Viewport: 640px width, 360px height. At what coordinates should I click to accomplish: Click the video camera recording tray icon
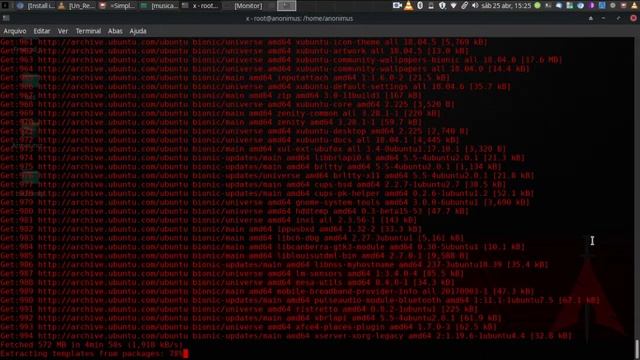397,5
